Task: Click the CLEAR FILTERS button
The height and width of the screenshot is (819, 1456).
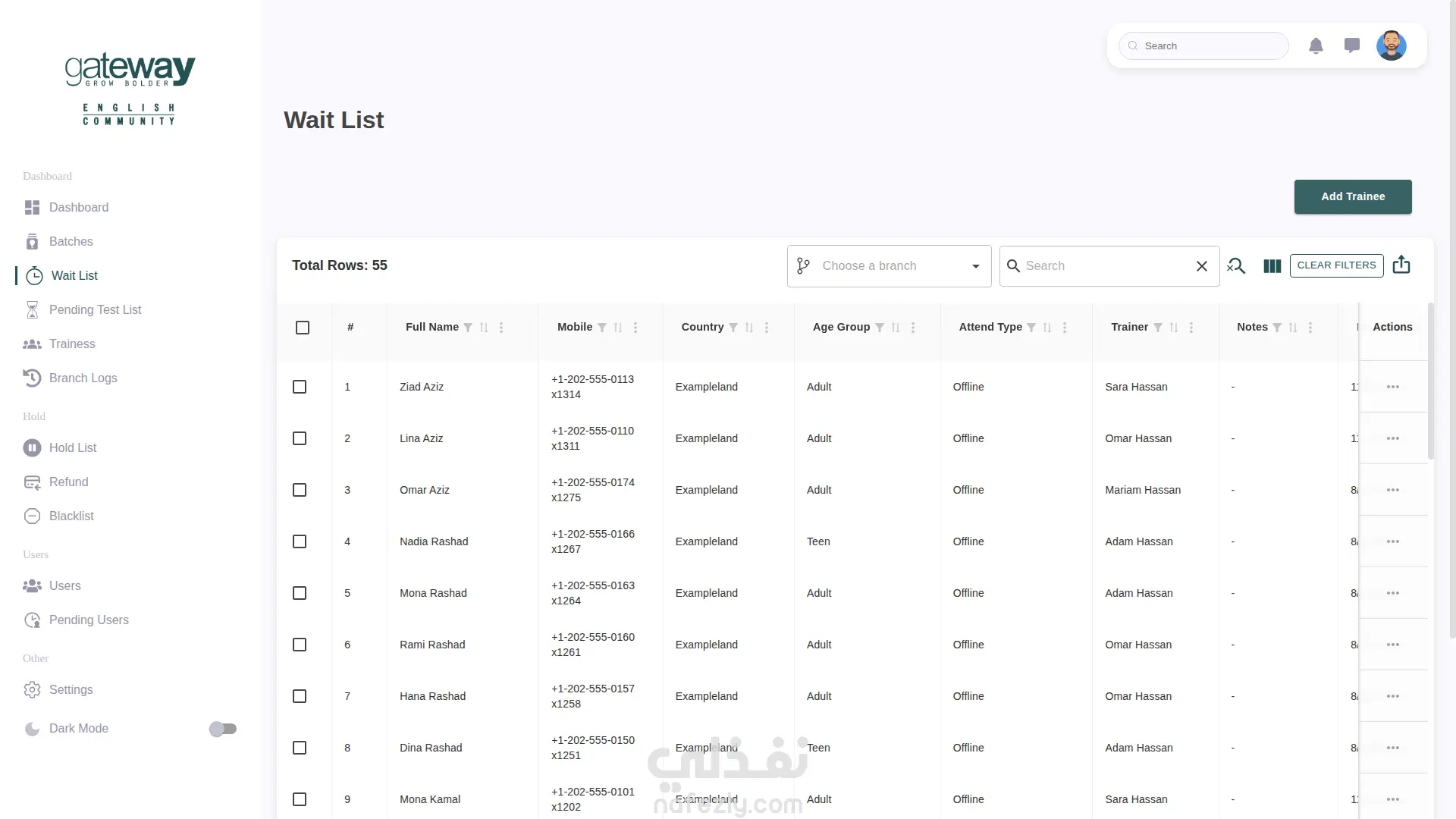Action: [x=1336, y=265]
